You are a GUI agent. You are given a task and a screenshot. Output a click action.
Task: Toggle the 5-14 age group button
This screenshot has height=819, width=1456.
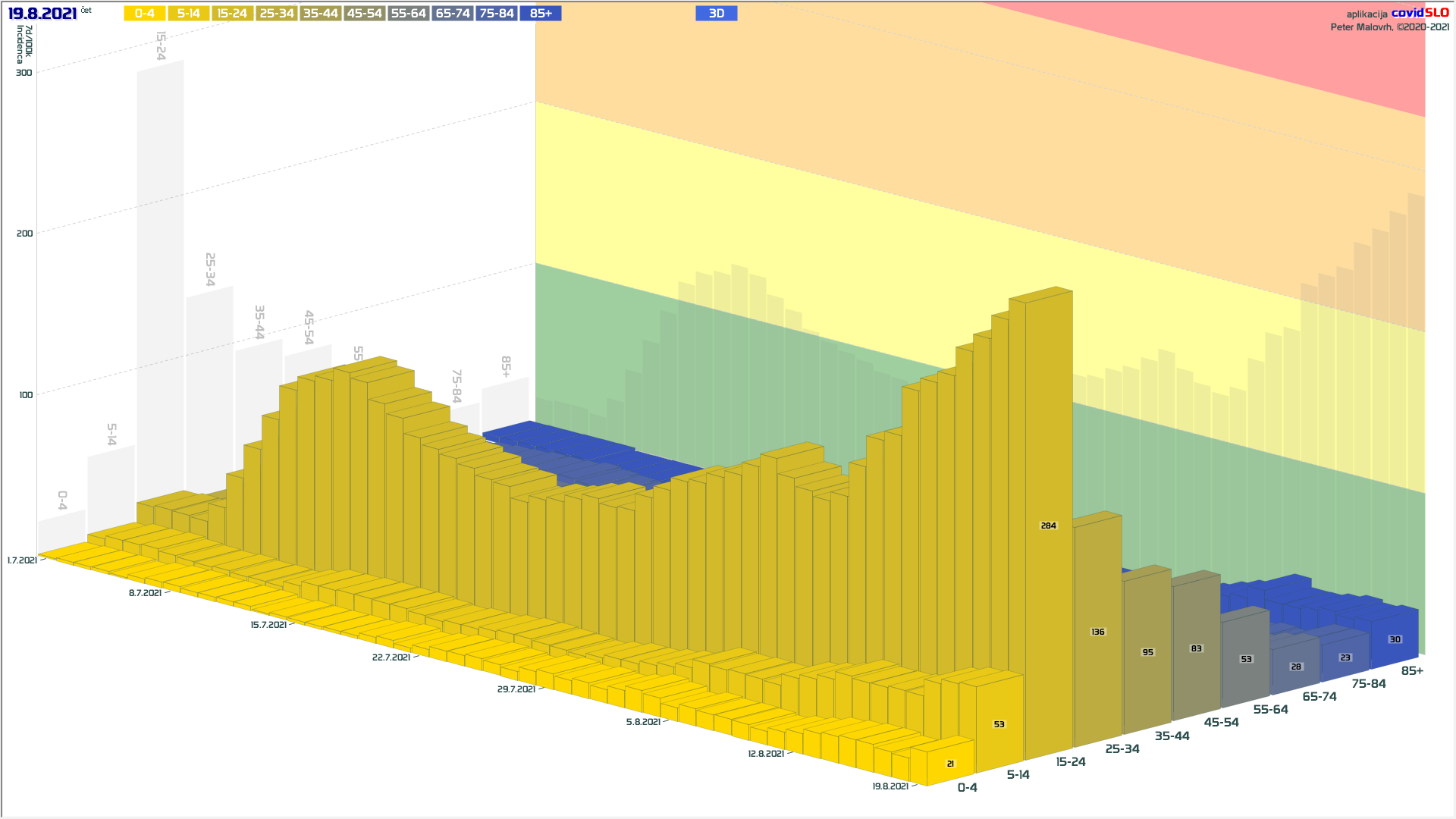coord(188,14)
